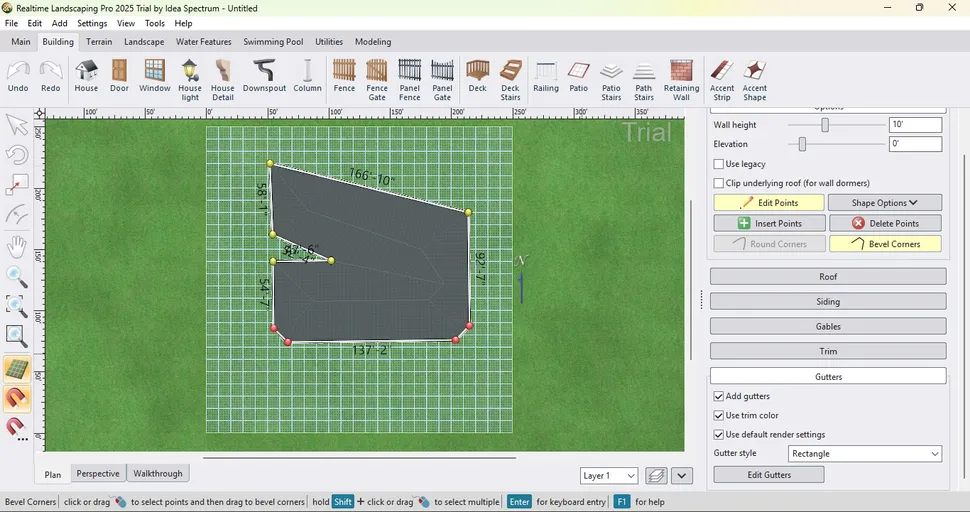The width and height of the screenshot is (970, 512).
Task: Select the Deck Stairs tool
Action: [x=510, y=78]
